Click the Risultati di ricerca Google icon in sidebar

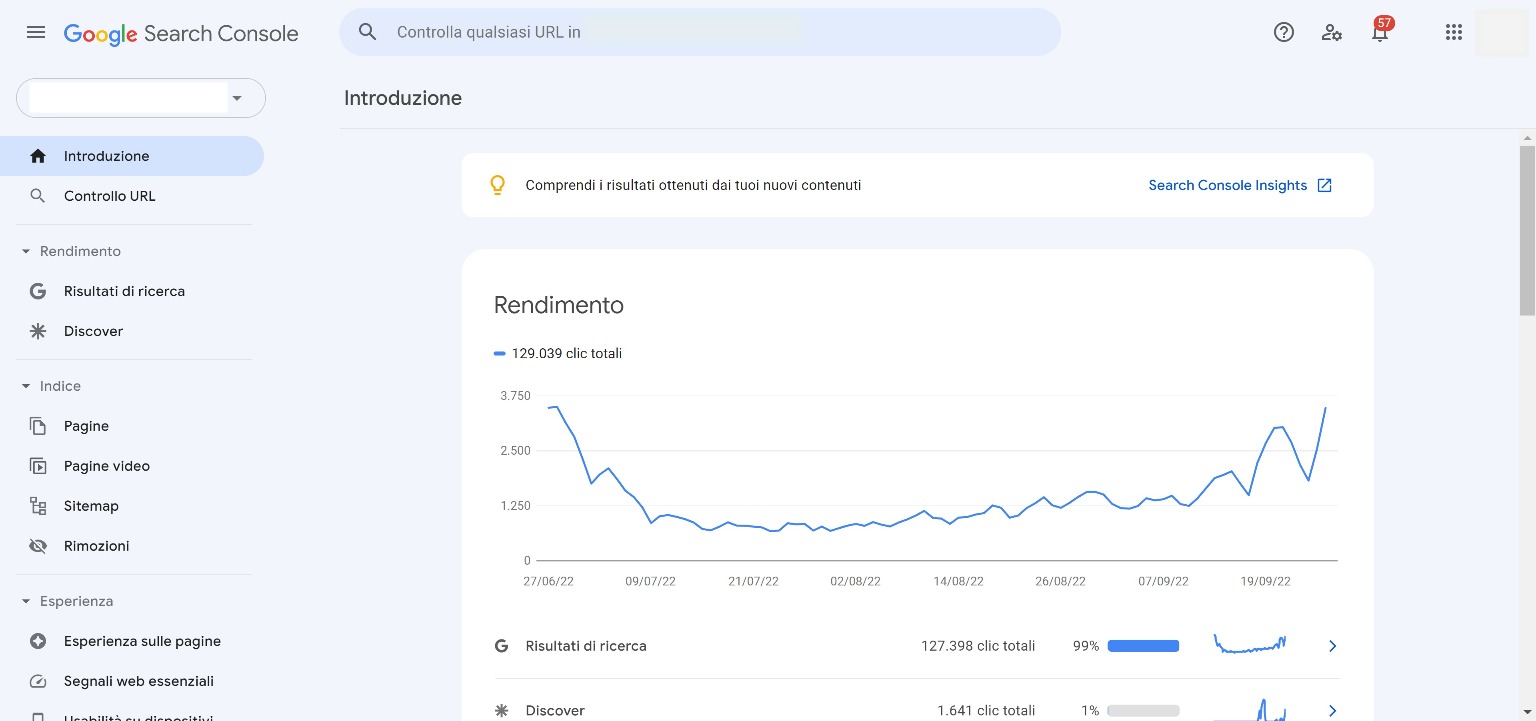(38, 291)
